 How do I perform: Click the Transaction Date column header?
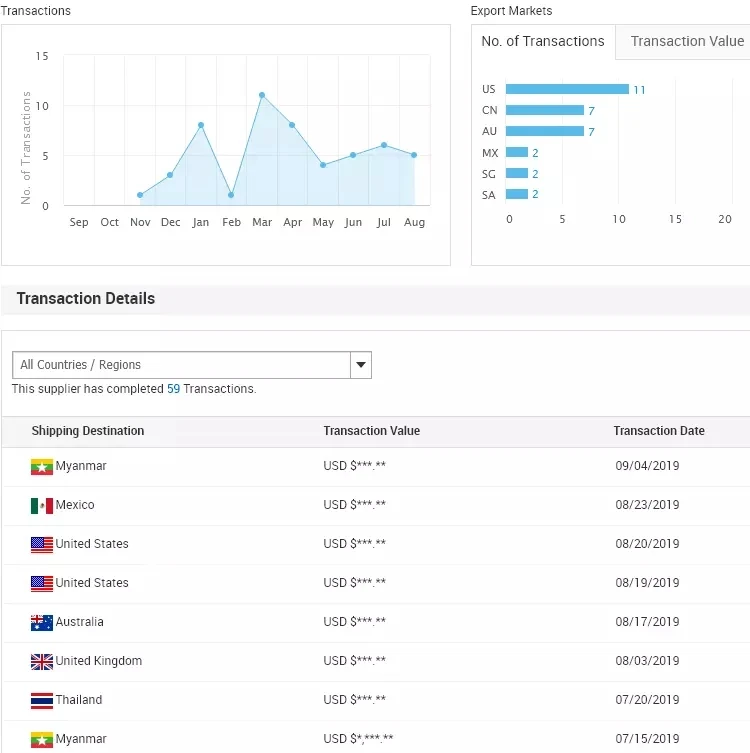click(x=658, y=431)
